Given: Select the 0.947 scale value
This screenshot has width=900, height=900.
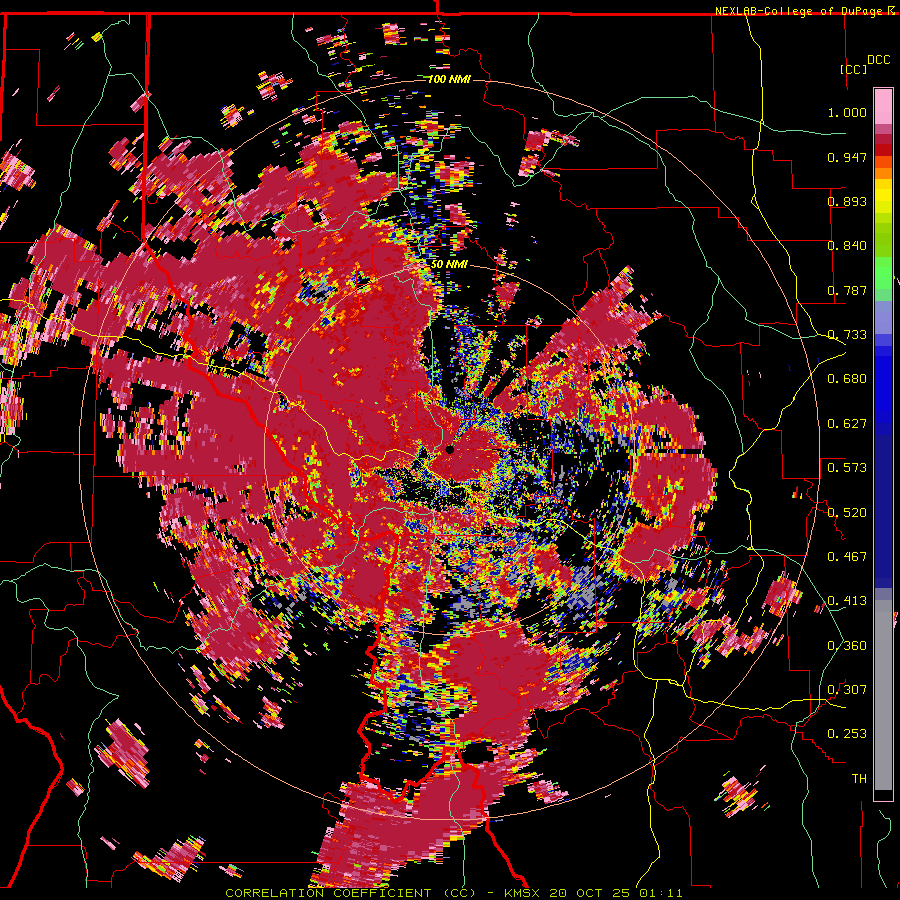Looking at the screenshot, I should coord(847,157).
